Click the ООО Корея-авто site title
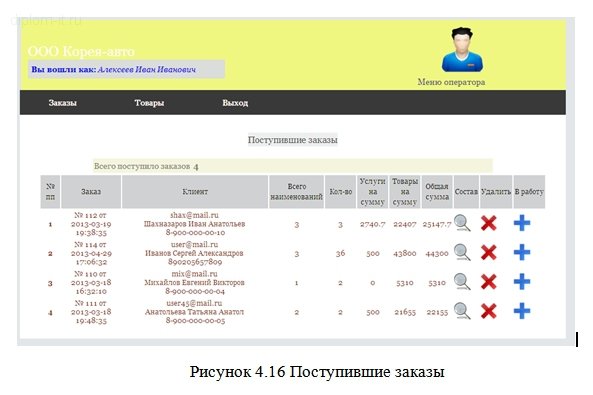The image size is (593, 395). tap(81, 51)
